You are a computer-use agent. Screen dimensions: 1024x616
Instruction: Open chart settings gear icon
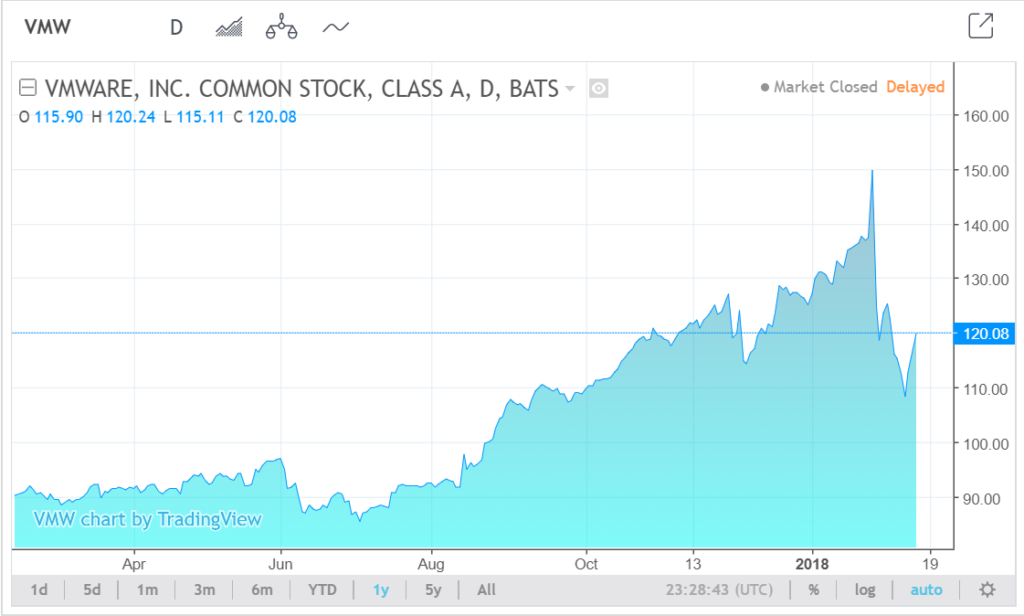pyautogui.click(x=987, y=590)
